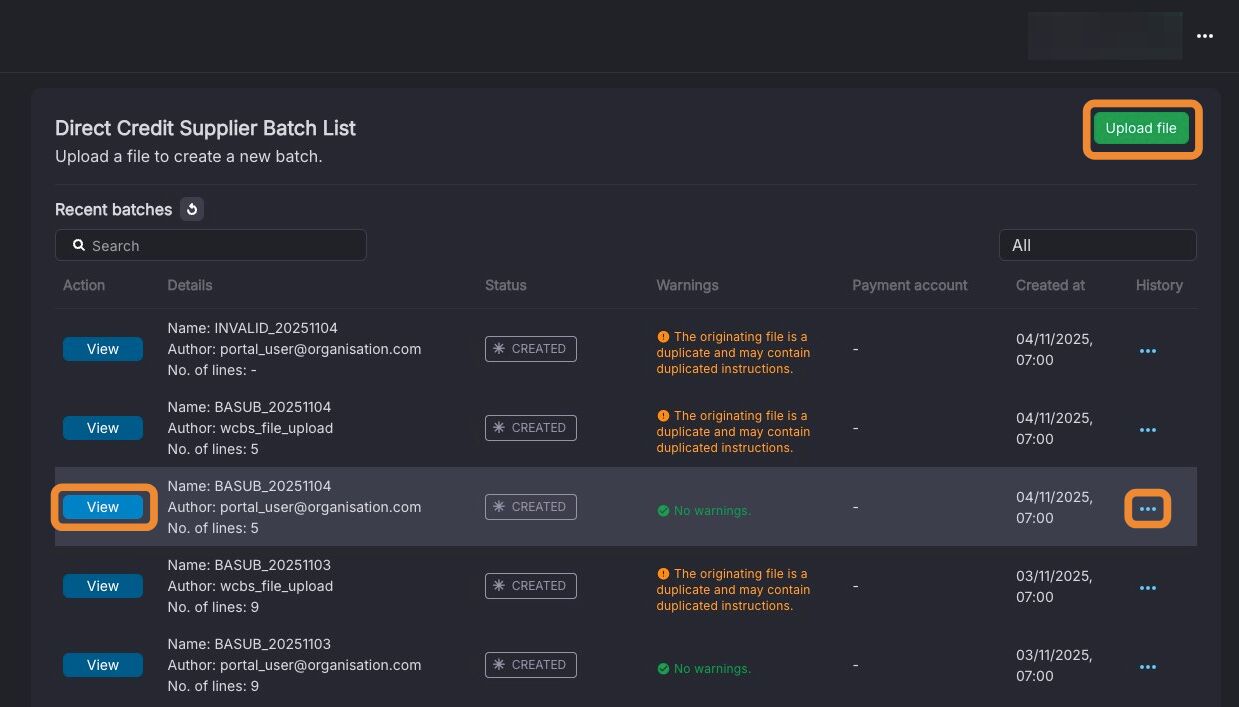1239x707 pixels.
Task: Open history for BASUB_20251103 by wcbs_file_upload
Action: pyautogui.click(x=1148, y=588)
